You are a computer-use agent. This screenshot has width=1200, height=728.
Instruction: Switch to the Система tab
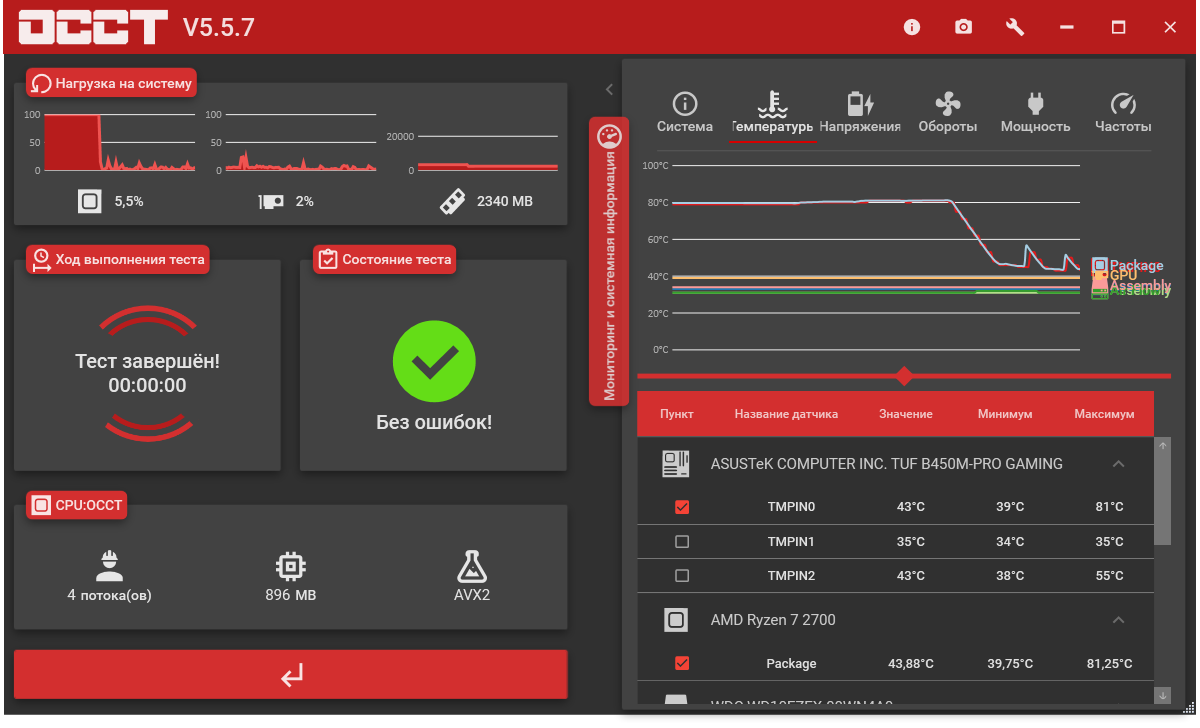[685, 113]
